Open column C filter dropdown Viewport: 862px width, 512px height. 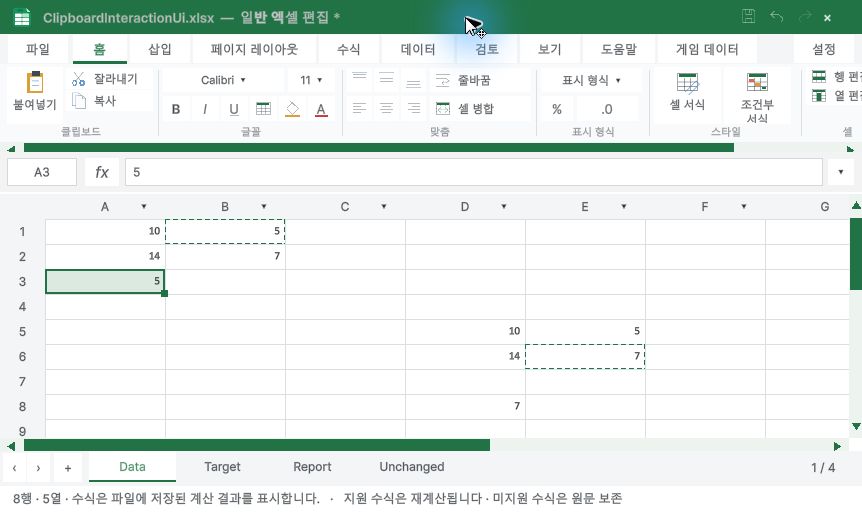384,207
